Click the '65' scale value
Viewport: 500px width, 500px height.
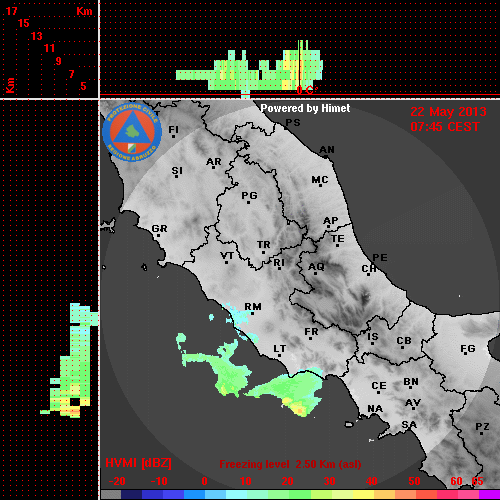477,481
